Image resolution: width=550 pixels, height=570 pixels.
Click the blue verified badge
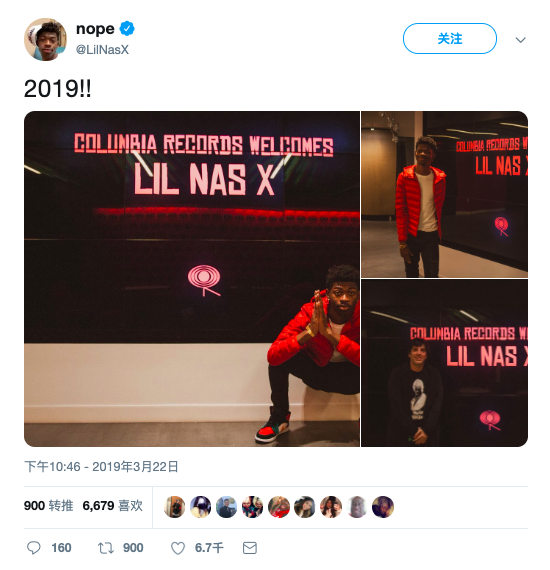127,29
